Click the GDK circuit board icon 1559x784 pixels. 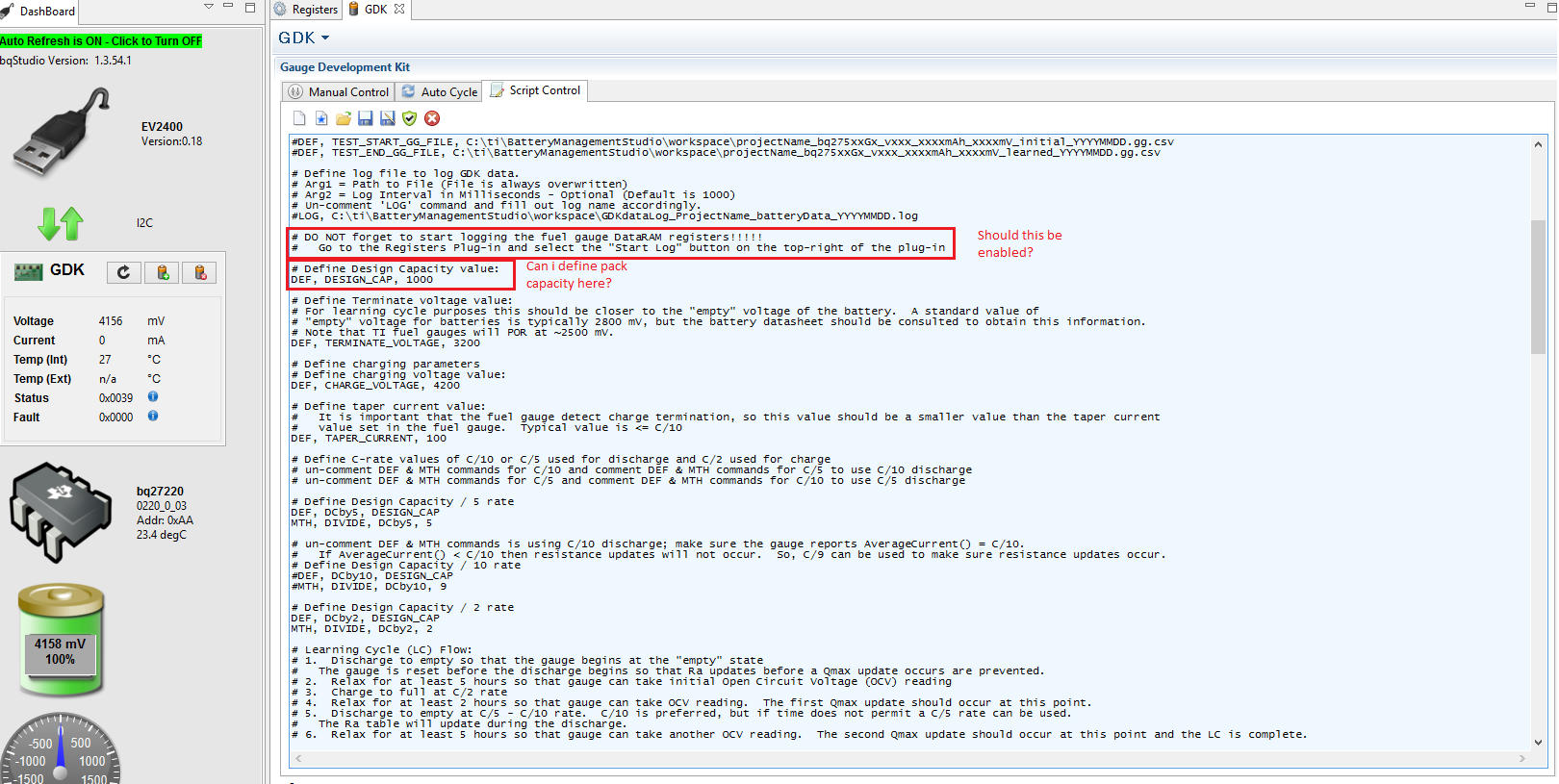(29, 271)
